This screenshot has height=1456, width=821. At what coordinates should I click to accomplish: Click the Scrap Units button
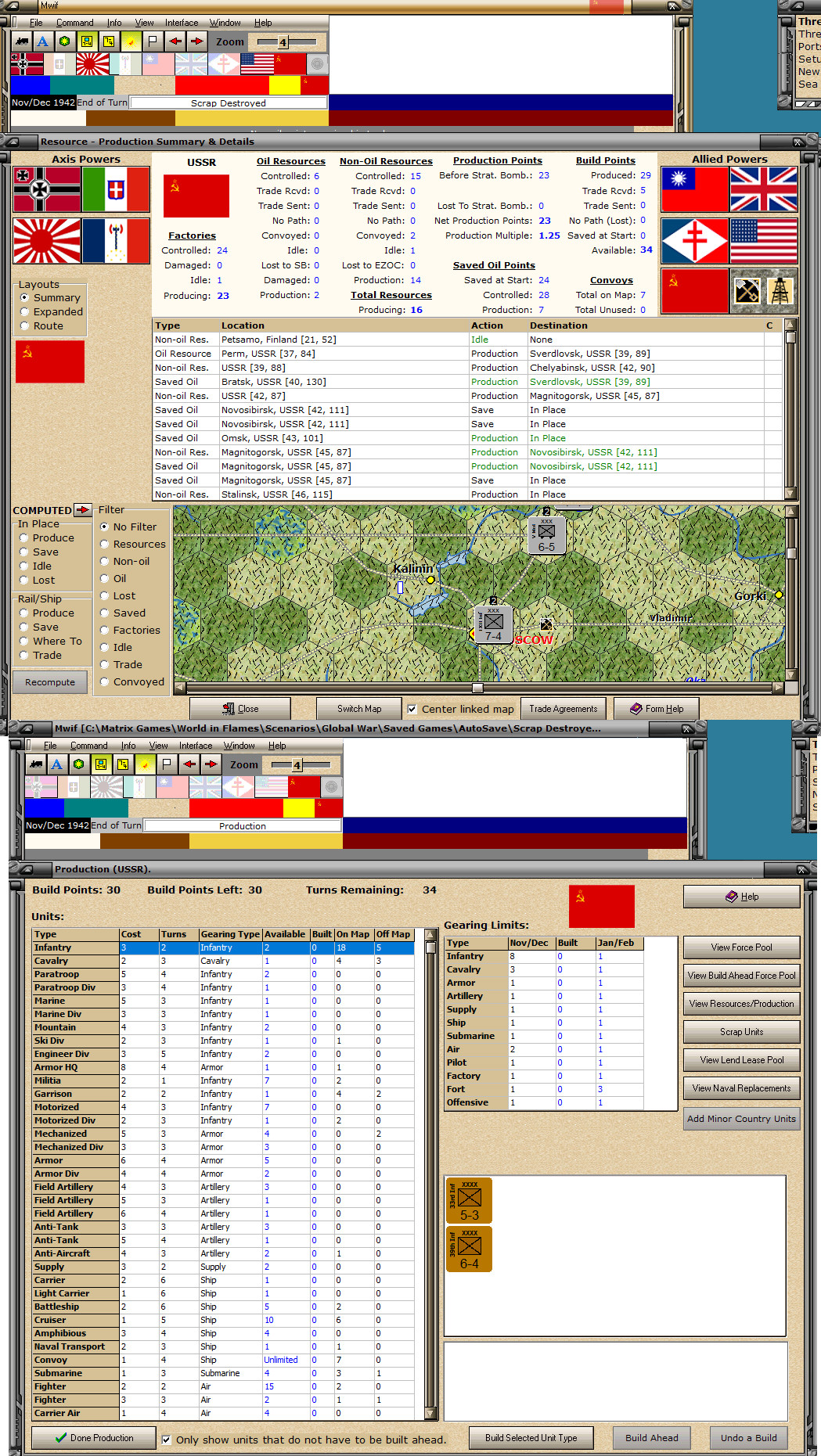pyautogui.click(x=742, y=1032)
